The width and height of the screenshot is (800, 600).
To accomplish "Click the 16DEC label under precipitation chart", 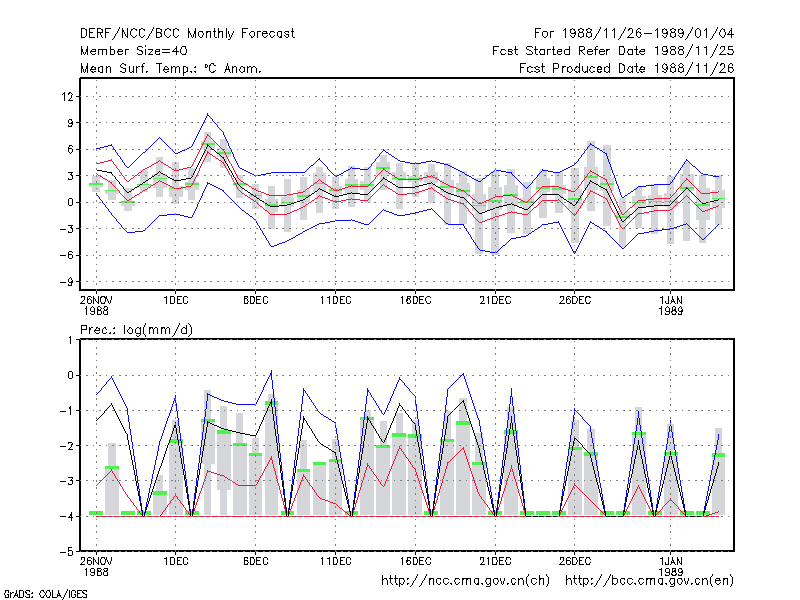I will (x=415, y=561).
